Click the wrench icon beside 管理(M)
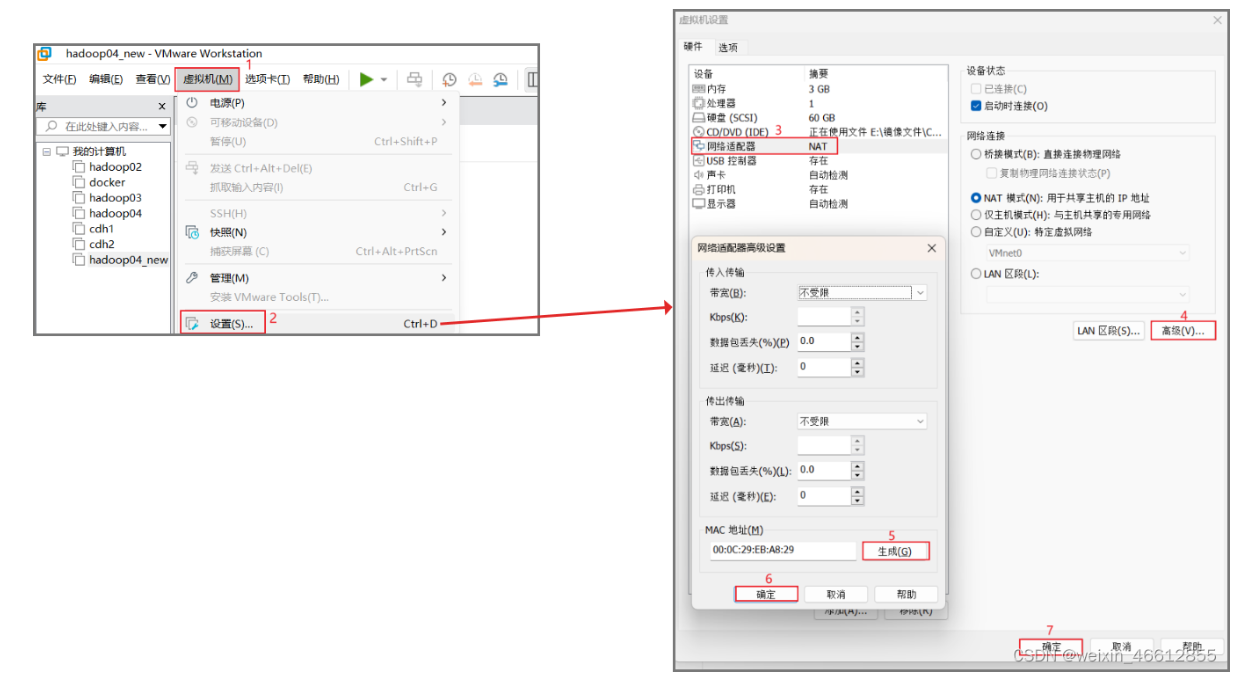 (x=192, y=278)
